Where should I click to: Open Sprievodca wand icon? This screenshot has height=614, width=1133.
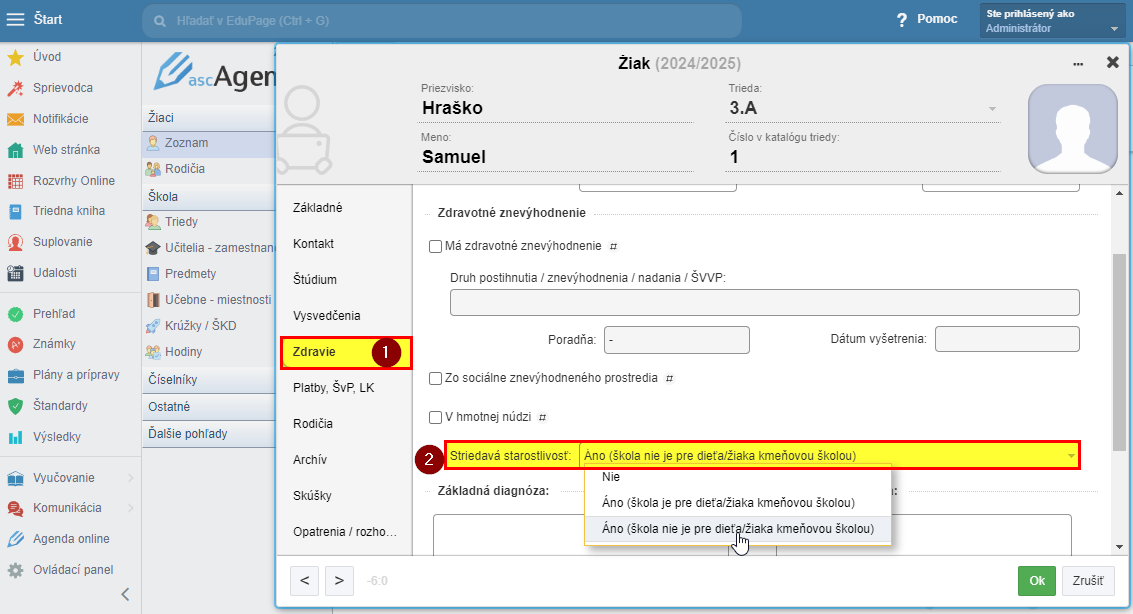15,88
